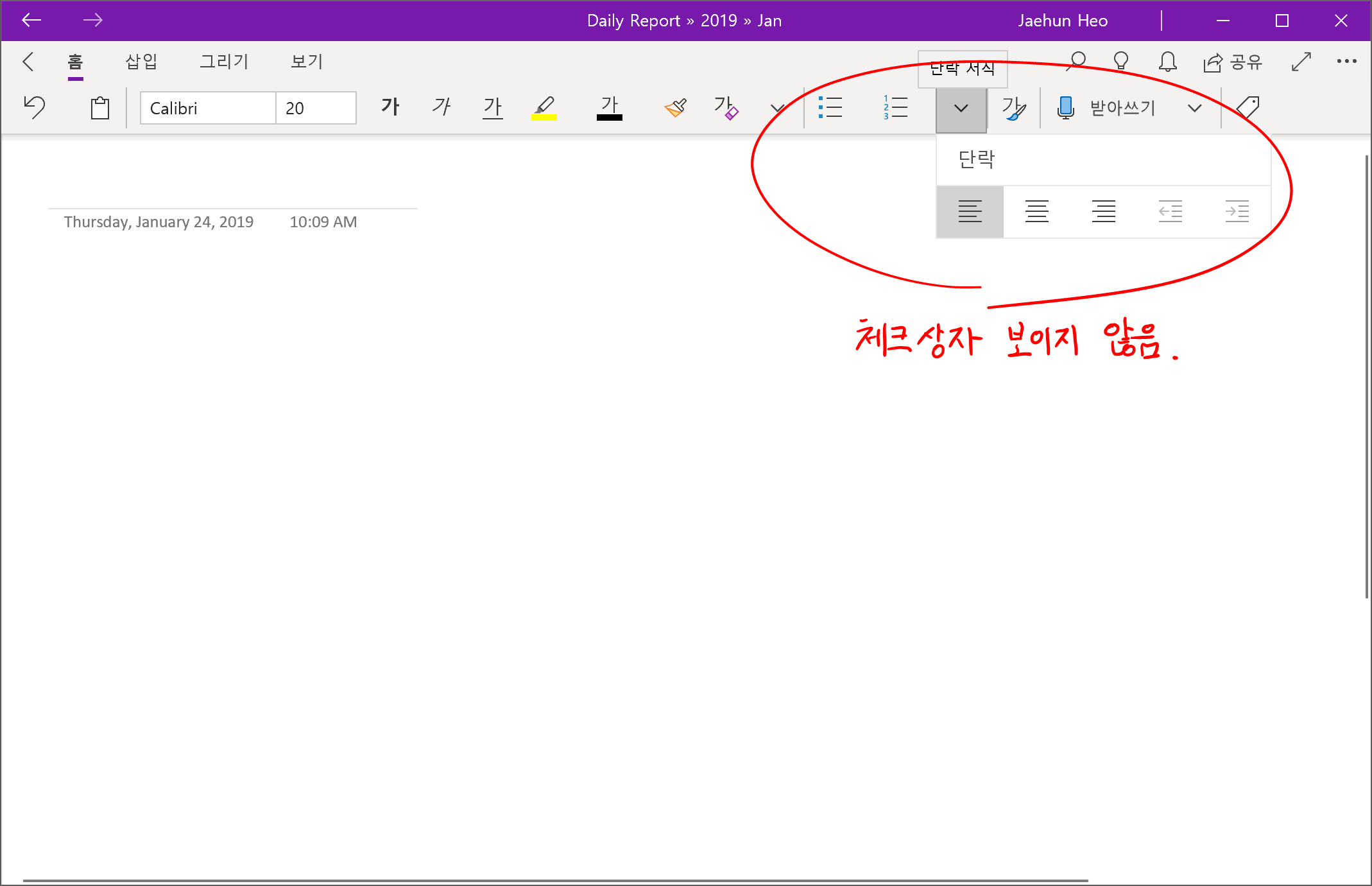Image resolution: width=1372 pixels, height=886 pixels.
Task: Open the notifications bell
Action: (x=1167, y=62)
